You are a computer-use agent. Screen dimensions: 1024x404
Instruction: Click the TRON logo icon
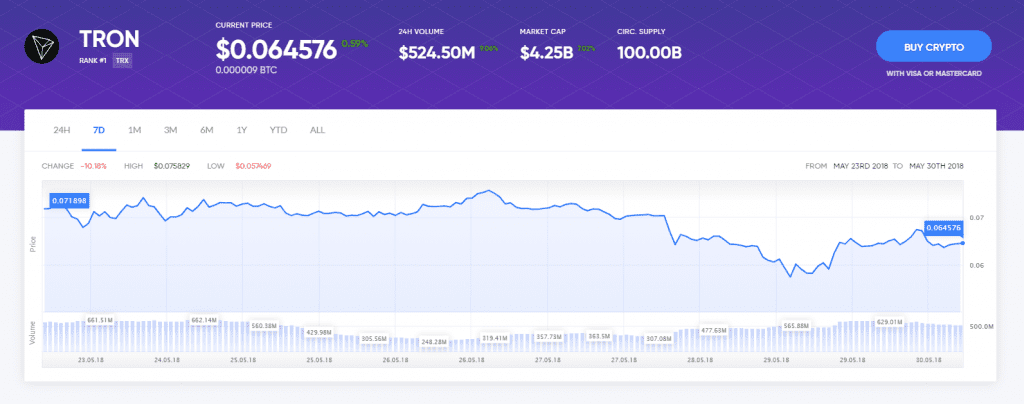tap(42, 47)
